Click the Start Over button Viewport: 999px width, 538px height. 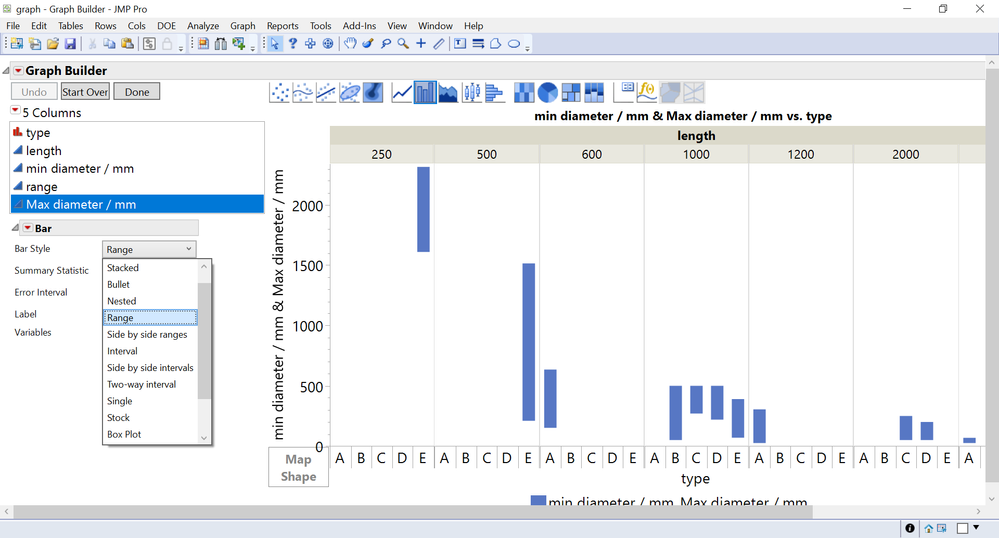tap(85, 92)
